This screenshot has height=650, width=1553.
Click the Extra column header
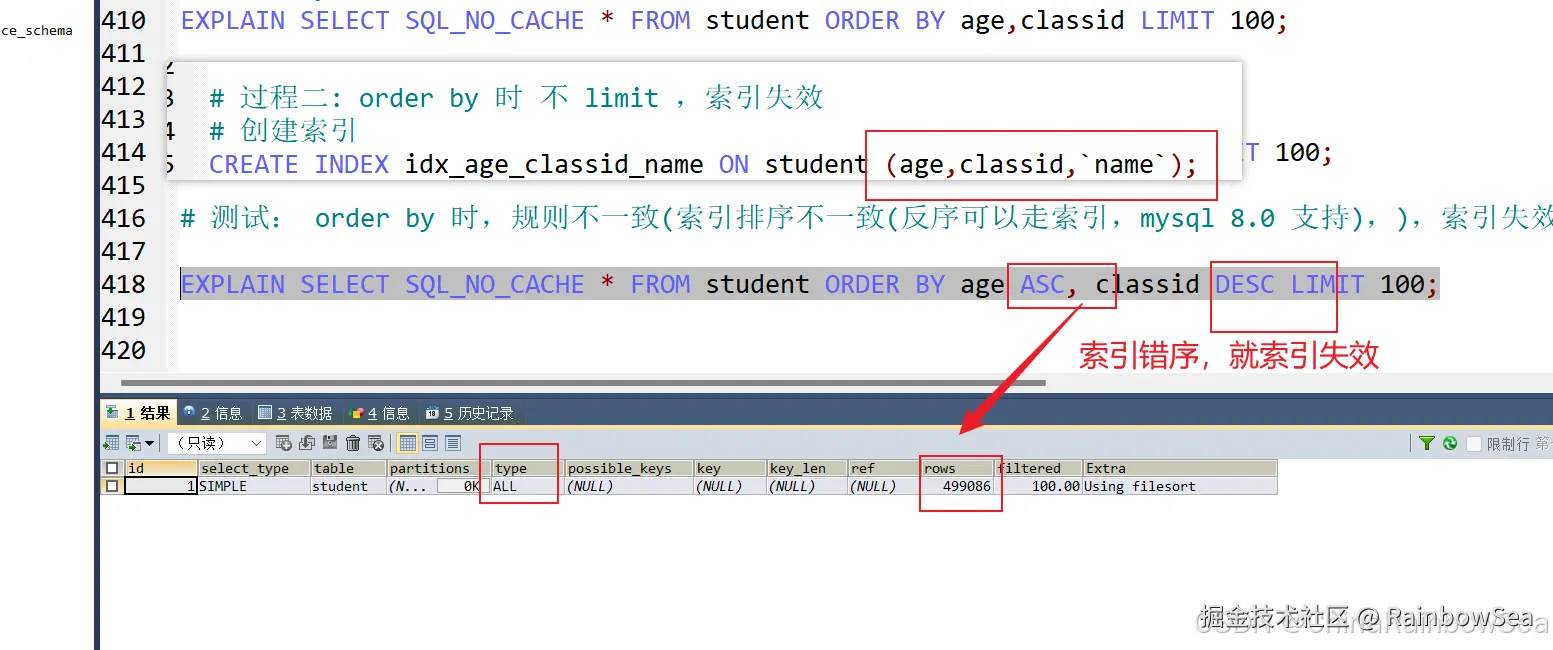[1180, 468]
